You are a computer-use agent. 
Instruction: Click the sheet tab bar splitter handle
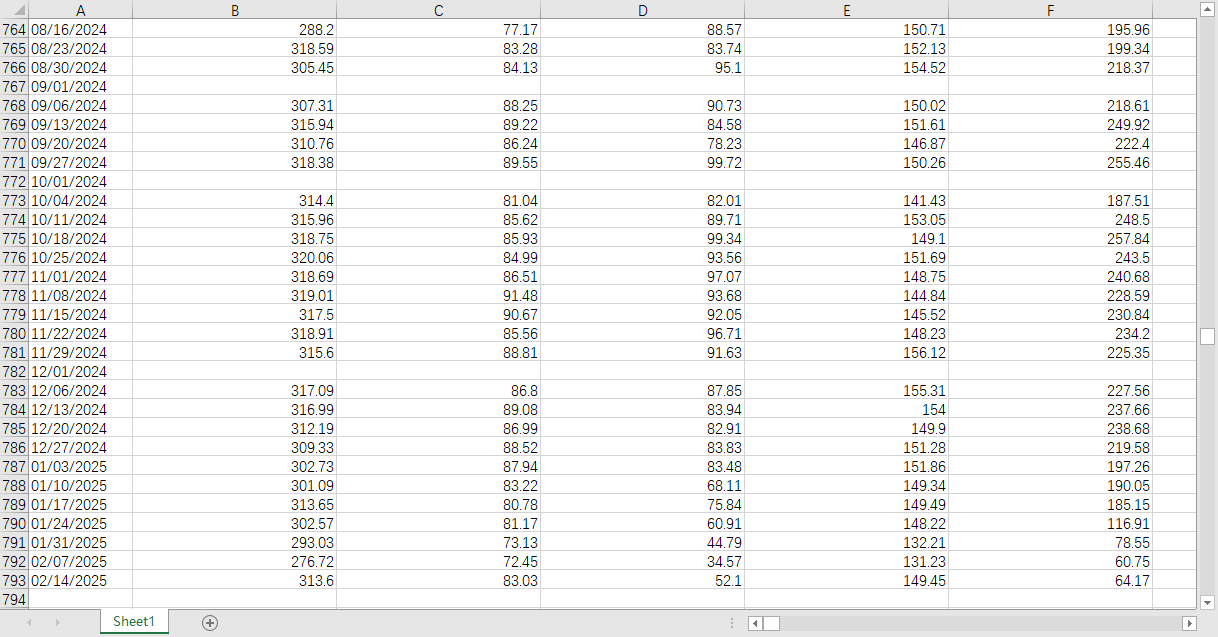click(732, 623)
